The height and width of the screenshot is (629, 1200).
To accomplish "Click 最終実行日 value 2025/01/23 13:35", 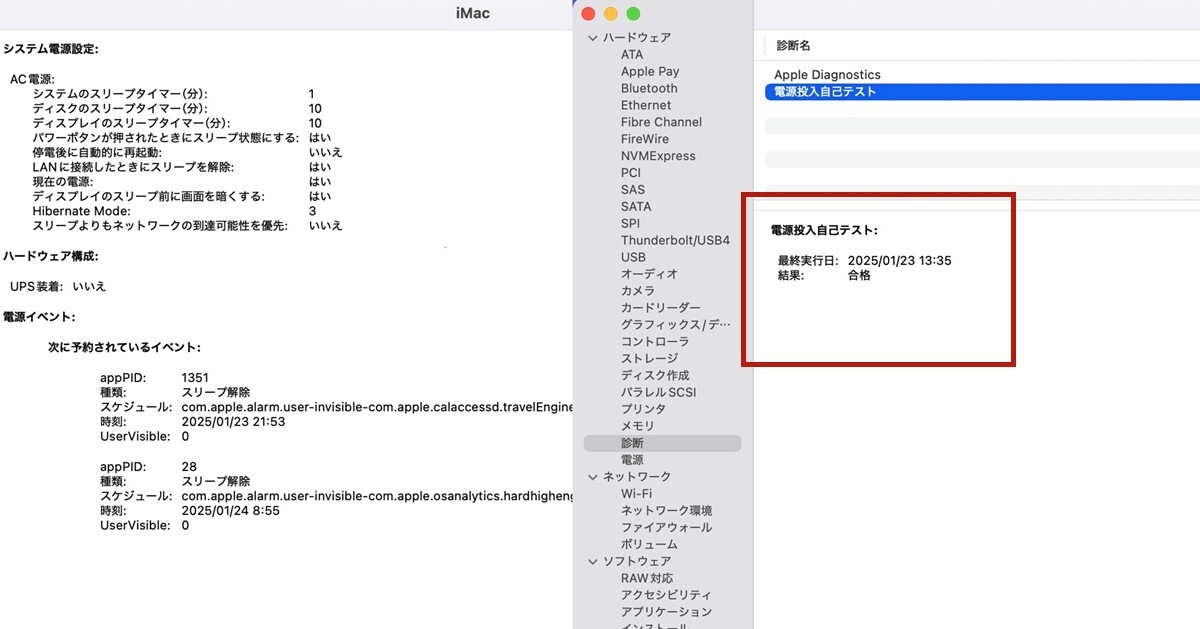I will (x=899, y=261).
